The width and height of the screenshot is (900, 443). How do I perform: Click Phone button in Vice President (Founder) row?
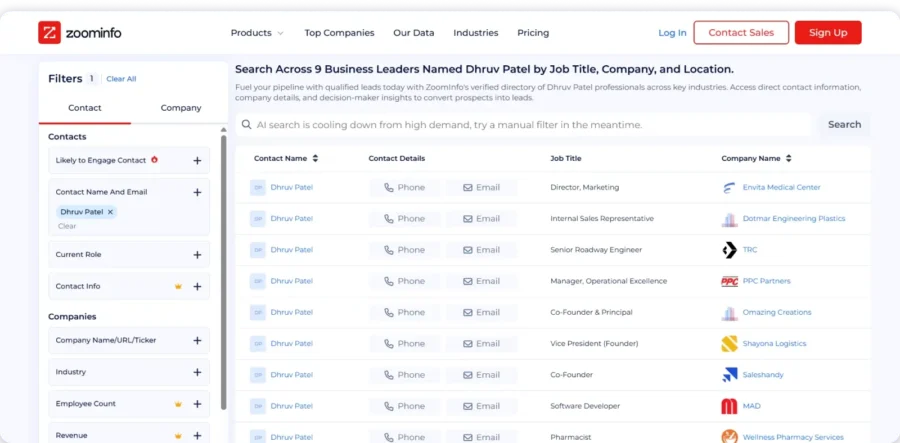click(405, 344)
